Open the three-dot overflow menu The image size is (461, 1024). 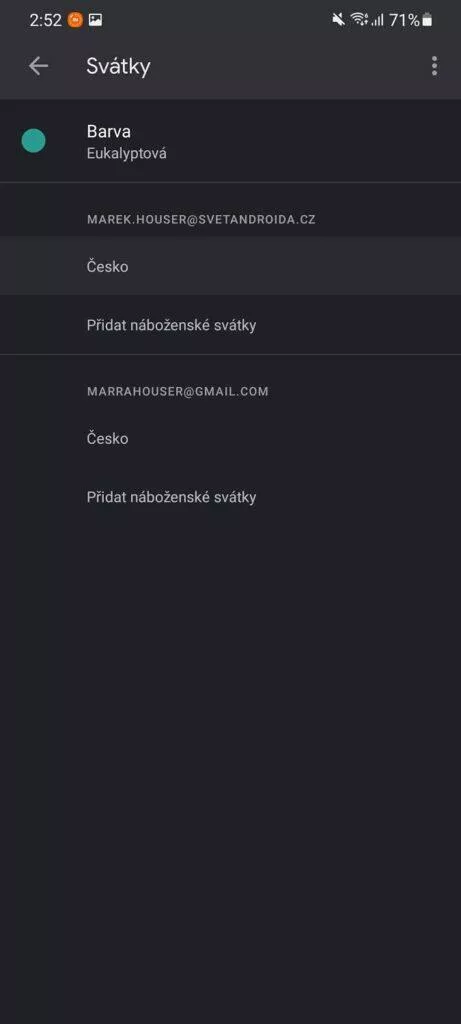(x=434, y=66)
